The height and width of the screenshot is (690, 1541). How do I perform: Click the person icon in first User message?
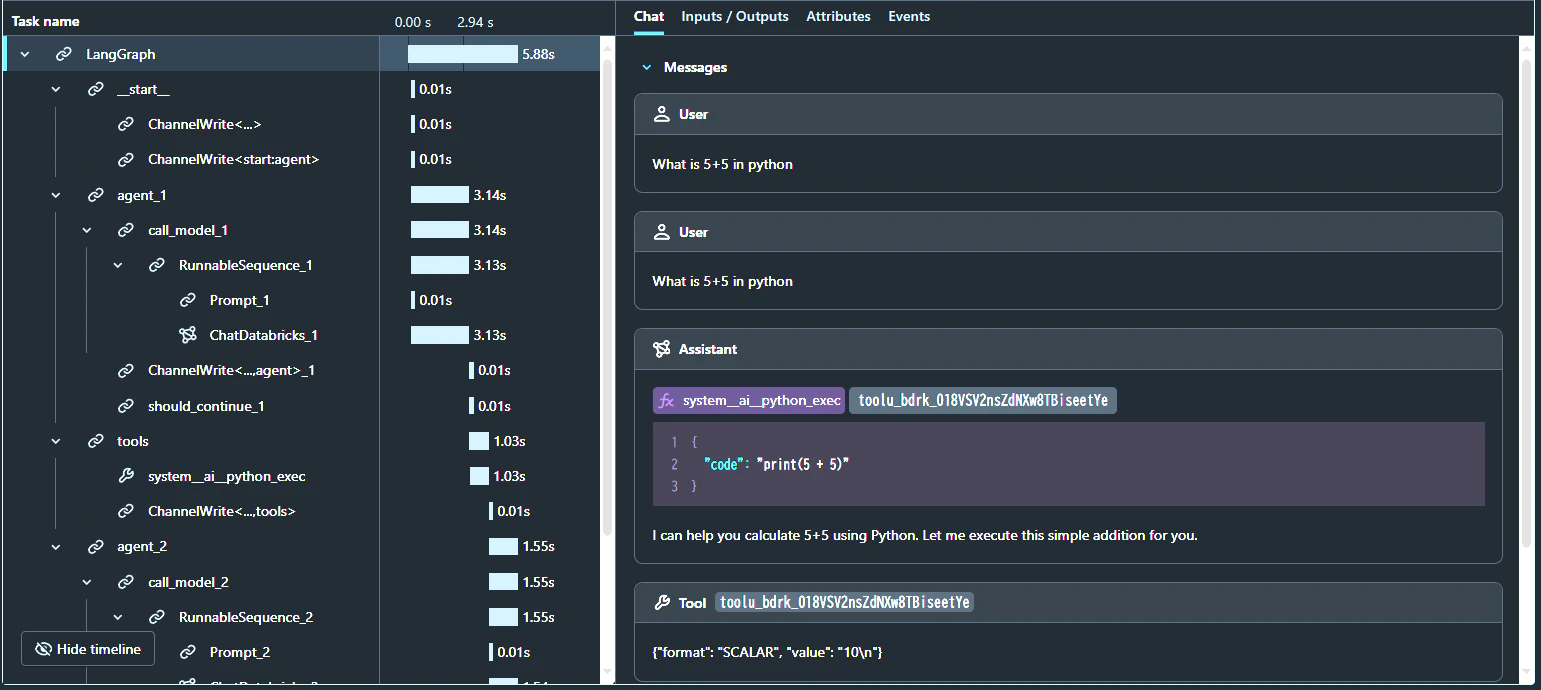coord(661,114)
